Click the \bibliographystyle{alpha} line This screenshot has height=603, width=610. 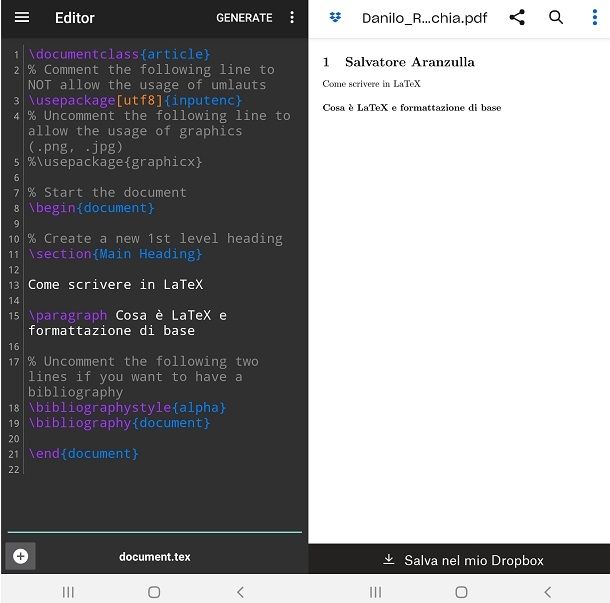127,408
